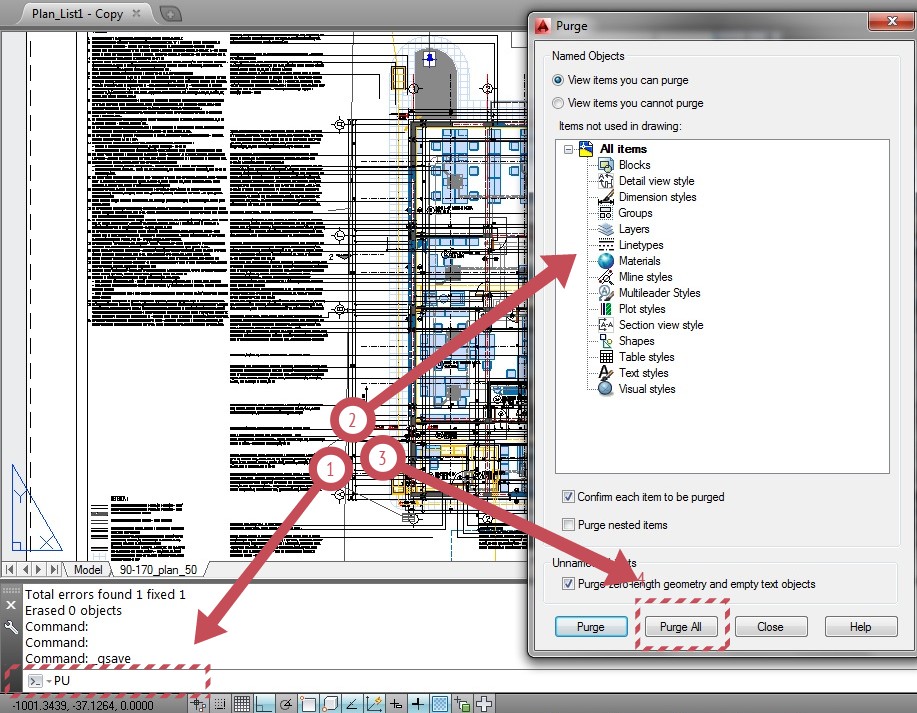Select Linetypes in purge tree
Viewport: 917px width, 713px height.
click(x=641, y=245)
